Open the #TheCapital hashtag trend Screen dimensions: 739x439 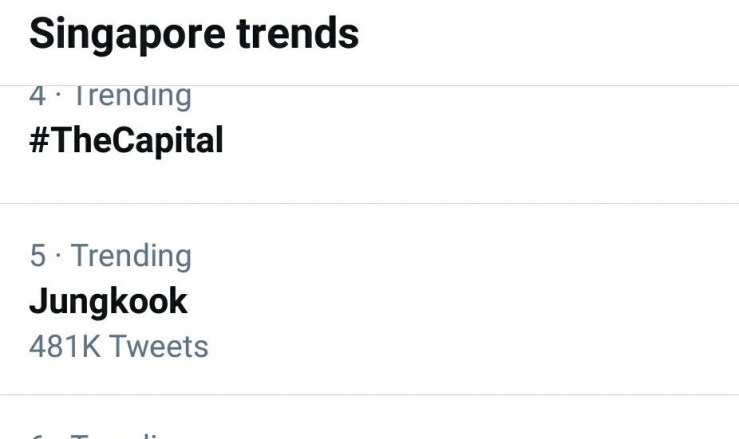(x=126, y=140)
